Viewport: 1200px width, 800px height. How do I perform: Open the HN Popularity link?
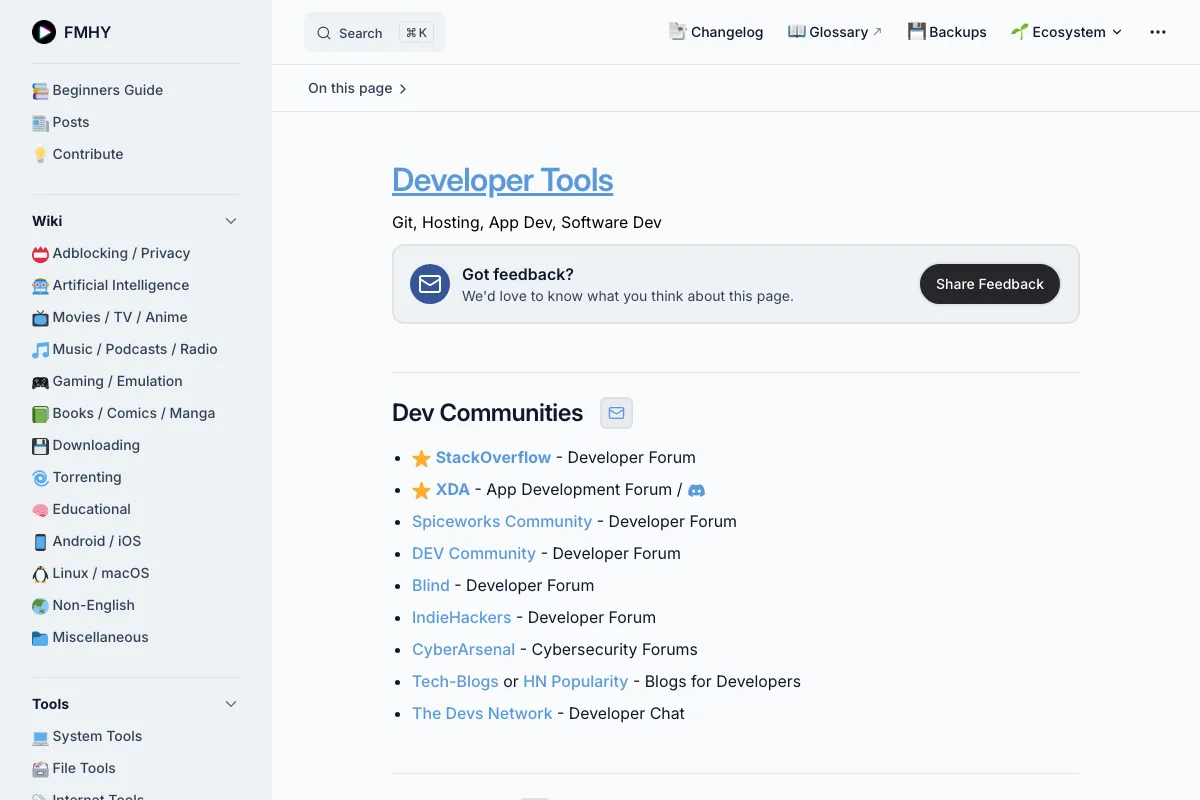coord(575,681)
